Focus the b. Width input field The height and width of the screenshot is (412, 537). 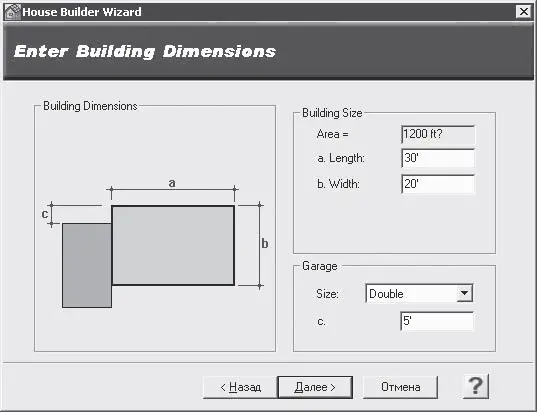click(438, 184)
